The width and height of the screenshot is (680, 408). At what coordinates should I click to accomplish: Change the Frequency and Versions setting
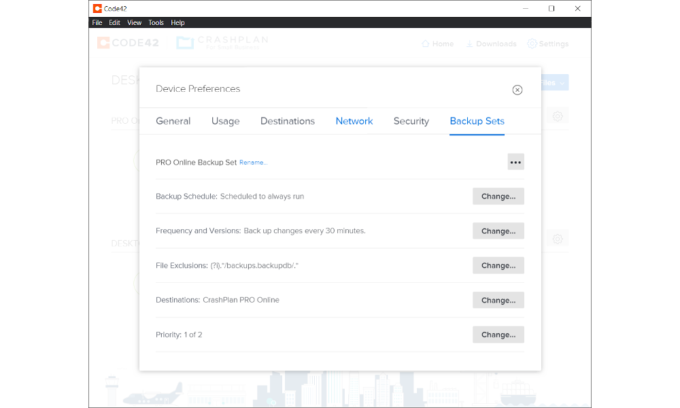(498, 231)
